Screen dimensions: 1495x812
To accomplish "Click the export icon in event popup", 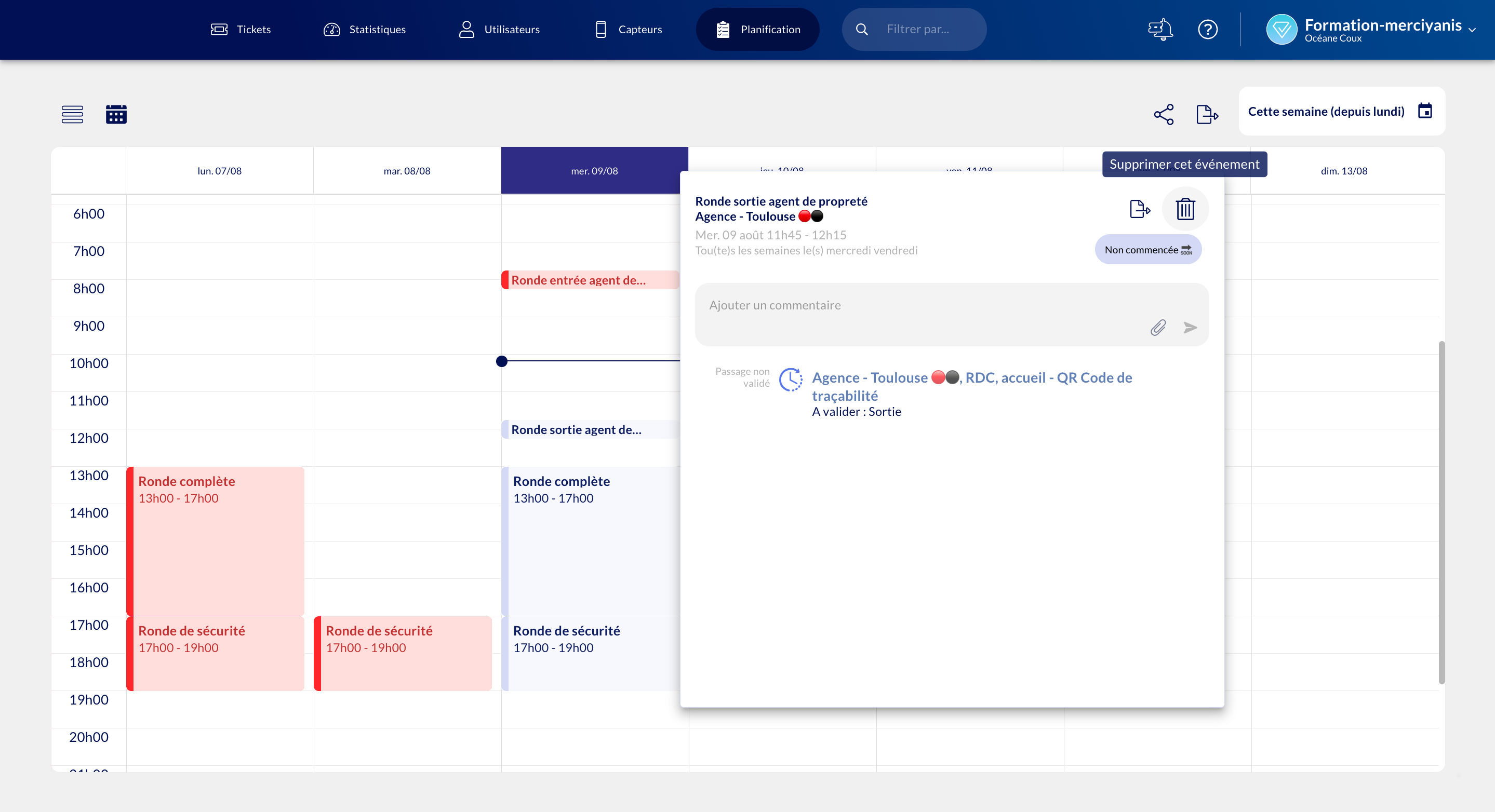I will (1139, 209).
